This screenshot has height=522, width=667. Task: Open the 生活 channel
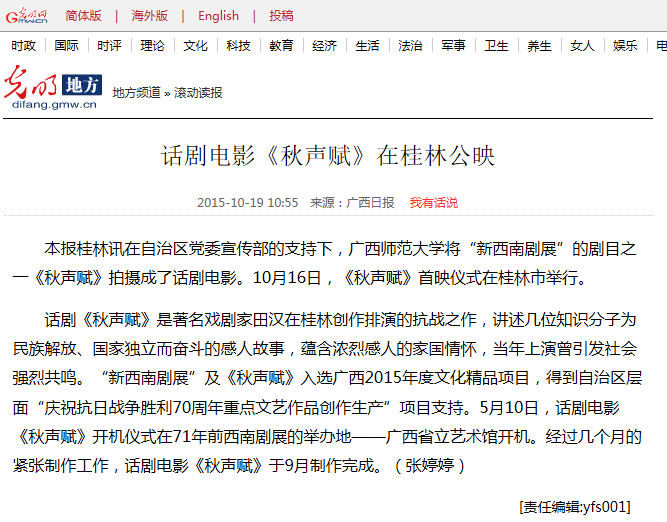[367, 45]
